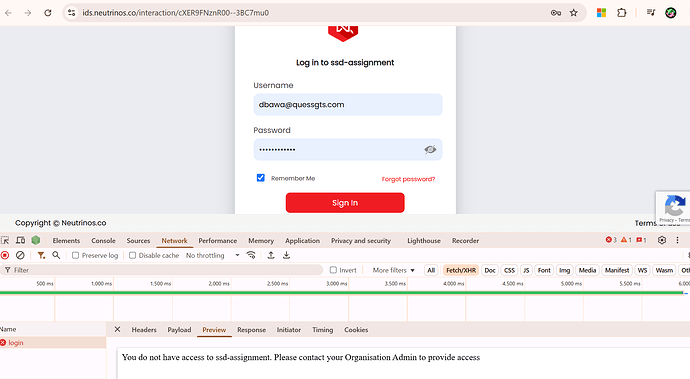Image resolution: width=690 pixels, height=379 pixels.
Task: View the raw Response tab
Action: (x=251, y=330)
